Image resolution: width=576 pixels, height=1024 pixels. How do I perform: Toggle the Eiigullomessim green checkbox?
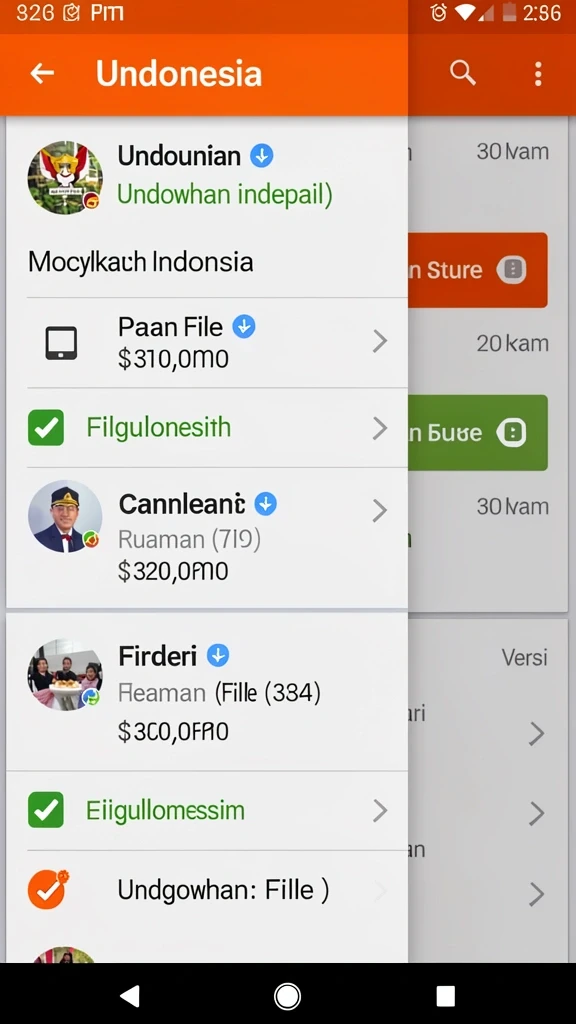tap(46, 810)
